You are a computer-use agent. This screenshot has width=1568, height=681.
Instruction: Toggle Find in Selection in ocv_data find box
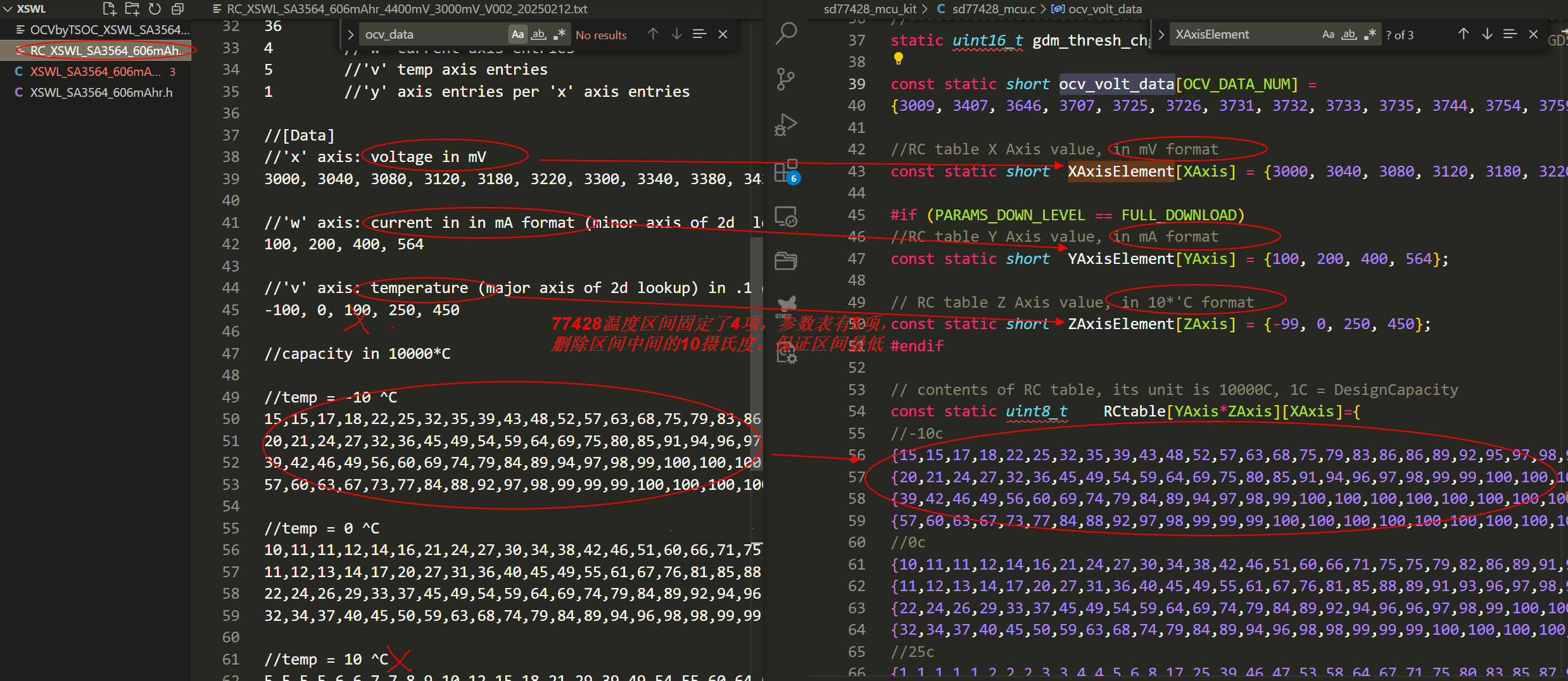(699, 34)
